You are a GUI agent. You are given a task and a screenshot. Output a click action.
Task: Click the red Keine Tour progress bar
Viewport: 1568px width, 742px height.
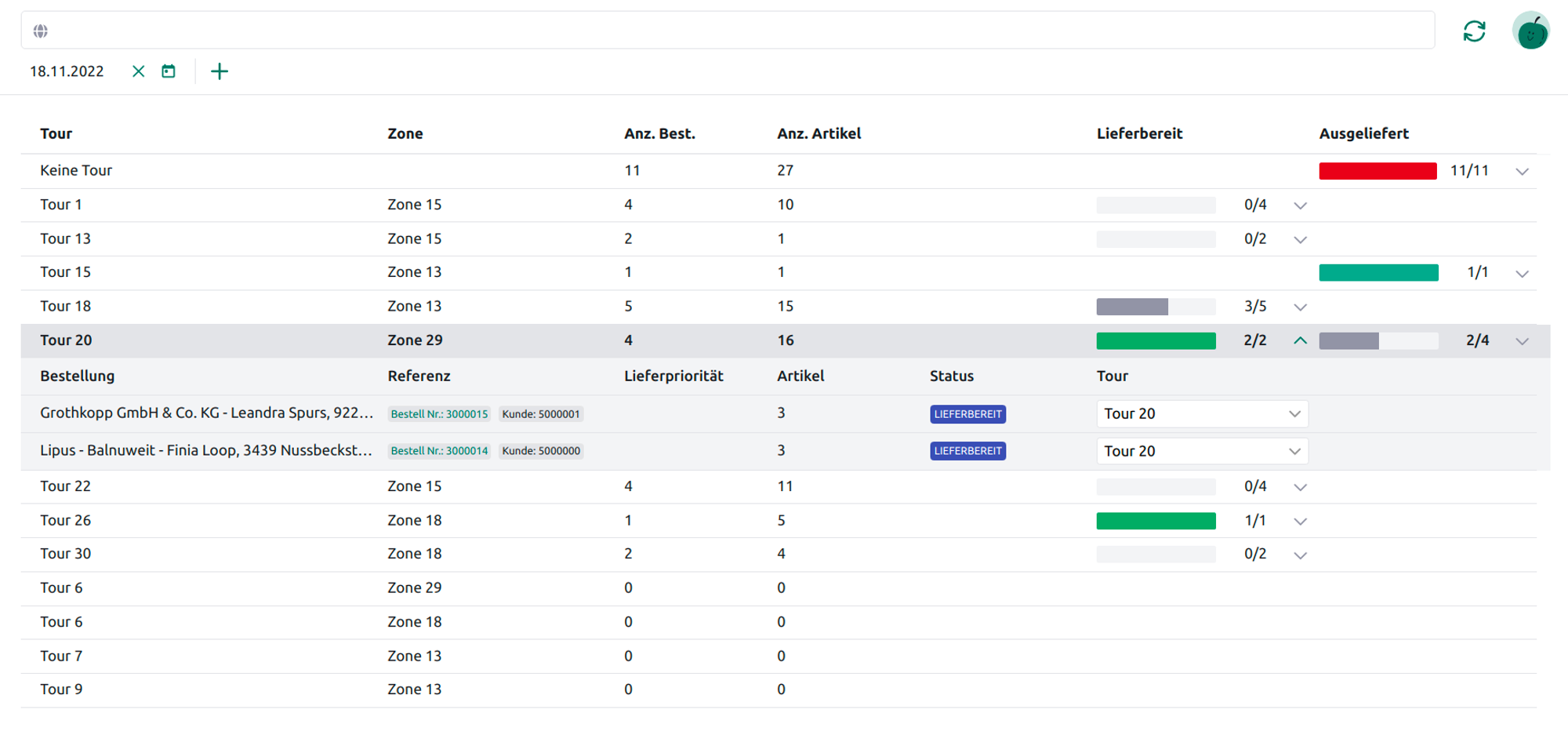coord(1377,171)
